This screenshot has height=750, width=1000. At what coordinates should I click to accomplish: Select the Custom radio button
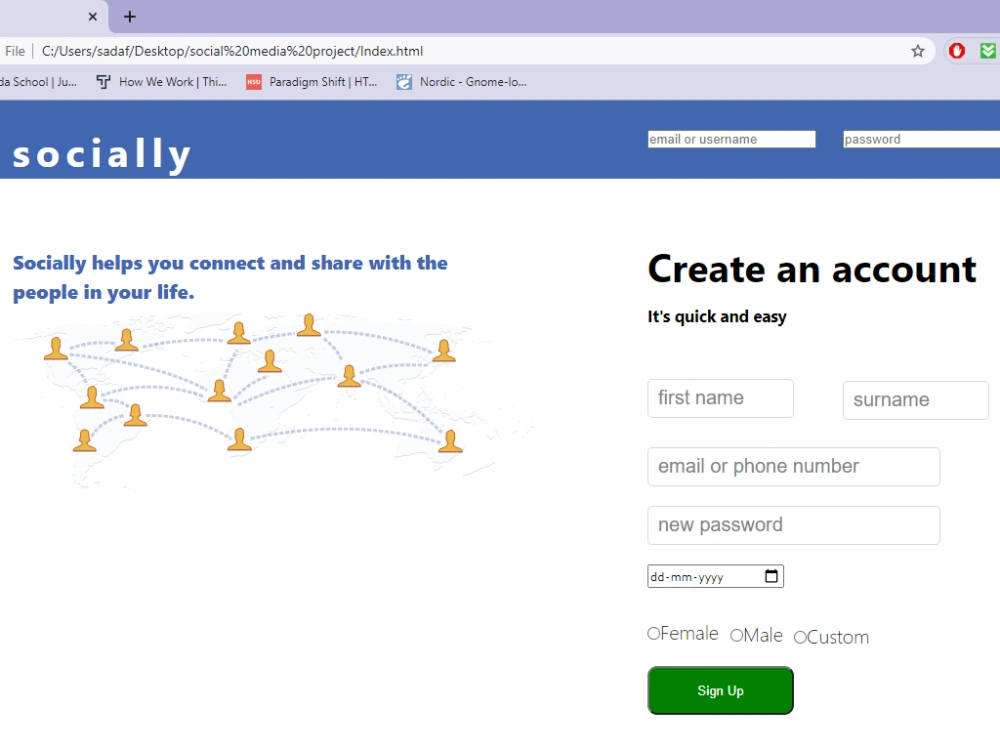point(800,637)
